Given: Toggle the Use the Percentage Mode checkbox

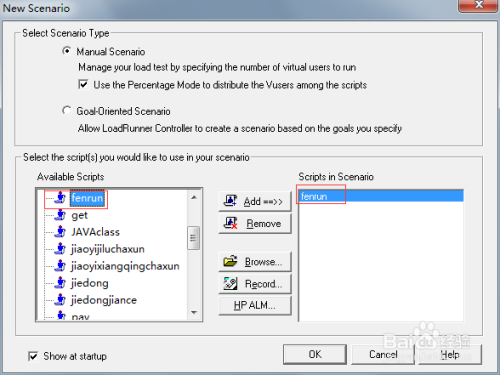Looking at the screenshot, I should point(83,84).
